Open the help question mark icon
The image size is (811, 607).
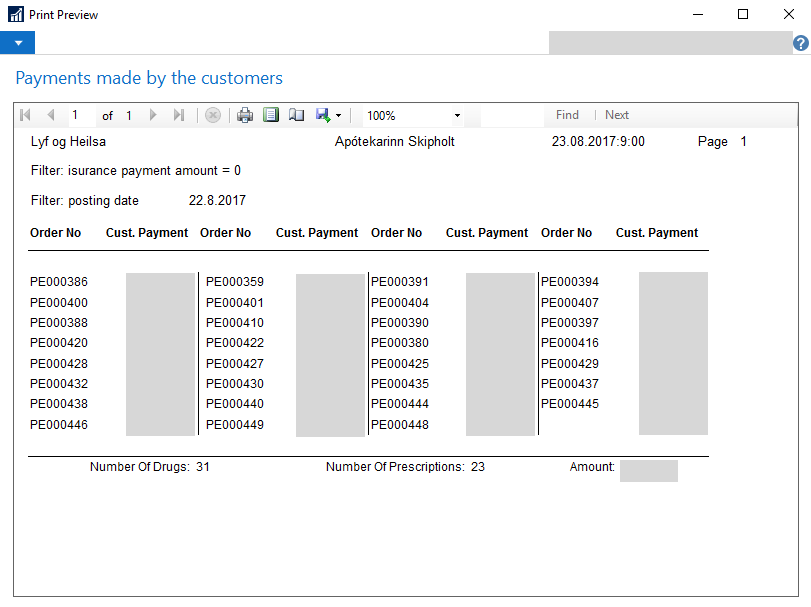(x=801, y=44)
